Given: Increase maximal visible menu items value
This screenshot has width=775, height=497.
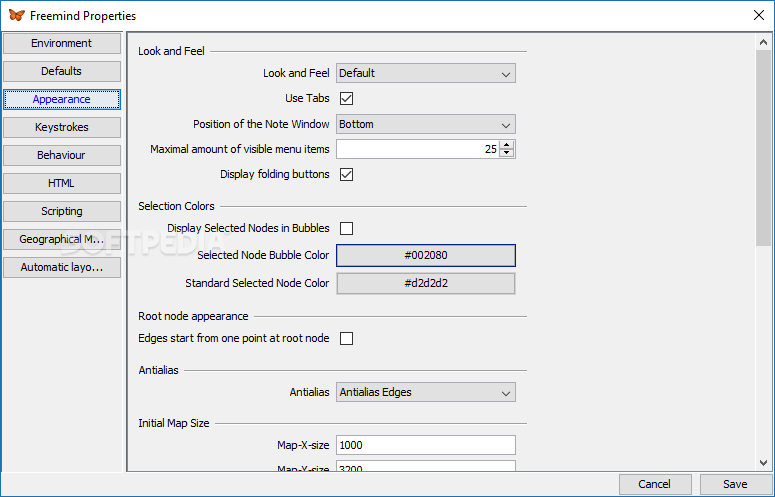Looking at the screenshot, I should pos(507,145).
